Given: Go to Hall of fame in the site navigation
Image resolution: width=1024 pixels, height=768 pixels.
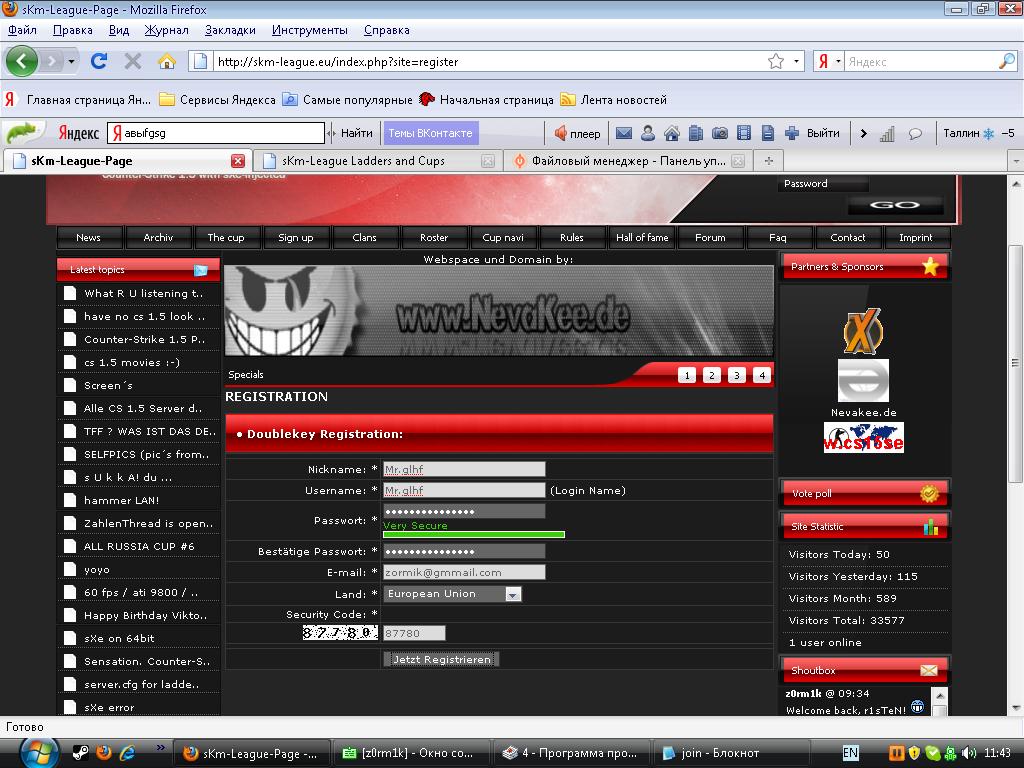Looking at the screenshot, I should pyautogui.click(x=642, y=238).
